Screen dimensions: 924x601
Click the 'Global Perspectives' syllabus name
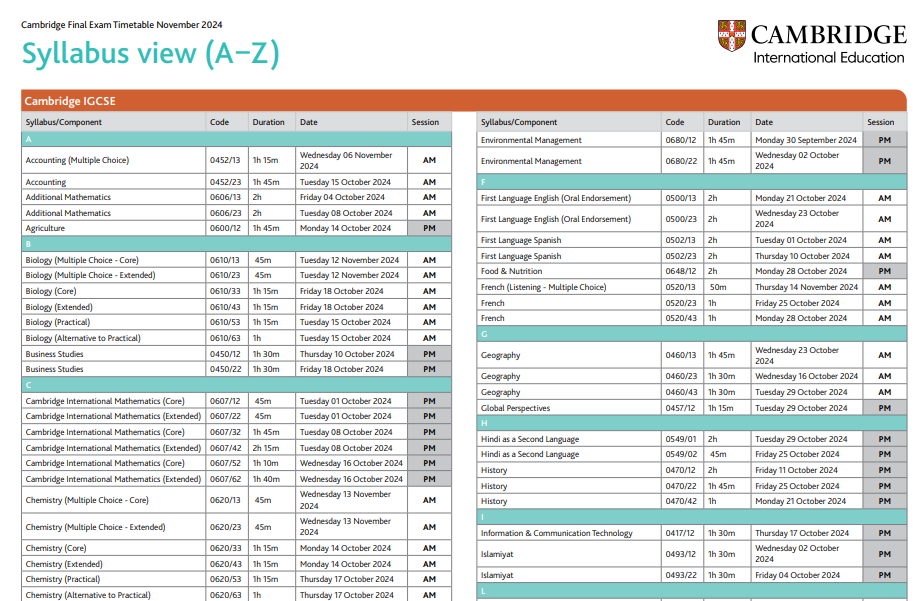[516, 408]
